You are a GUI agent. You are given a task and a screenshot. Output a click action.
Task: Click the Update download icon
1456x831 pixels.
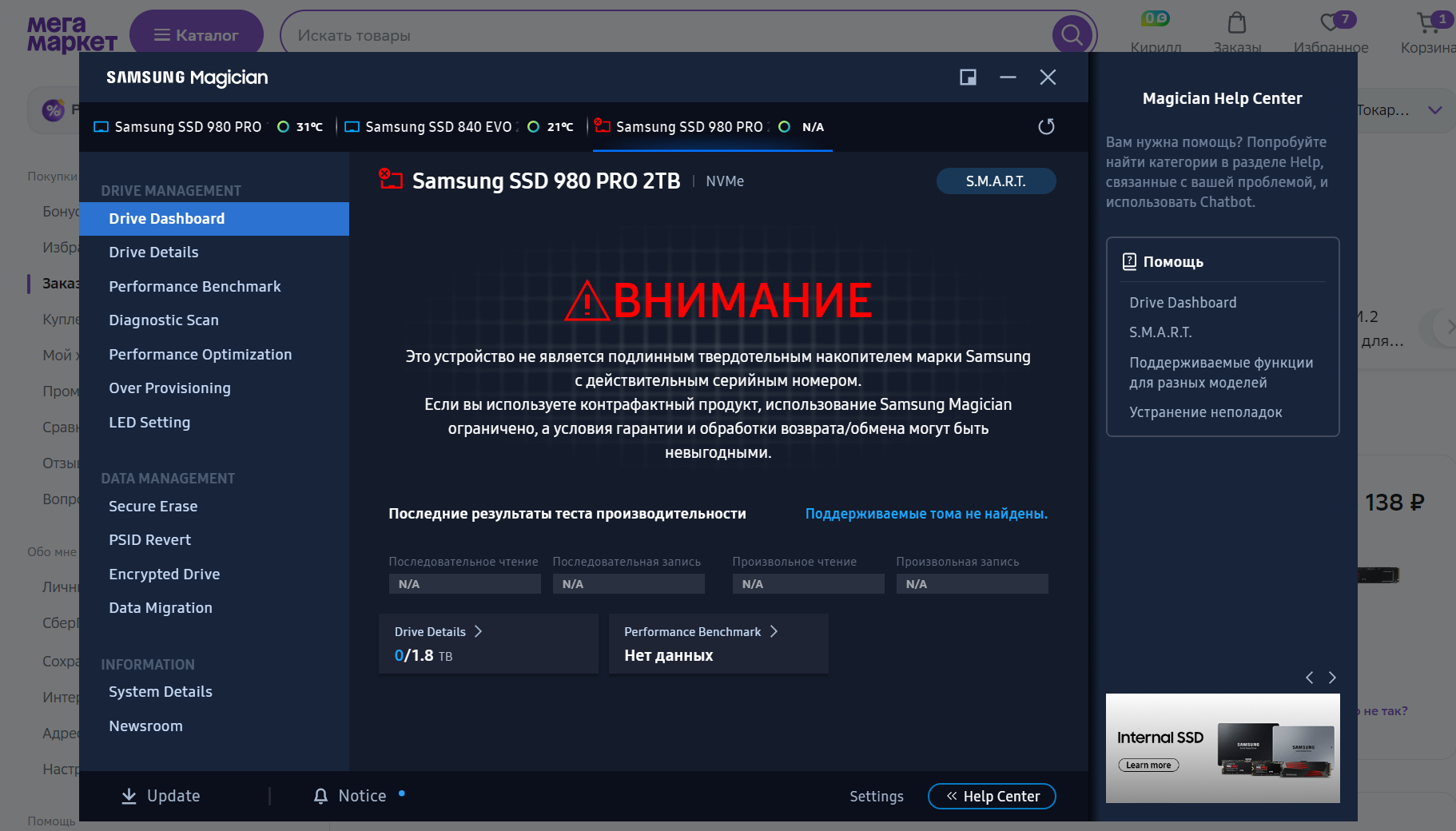point(129,796)
